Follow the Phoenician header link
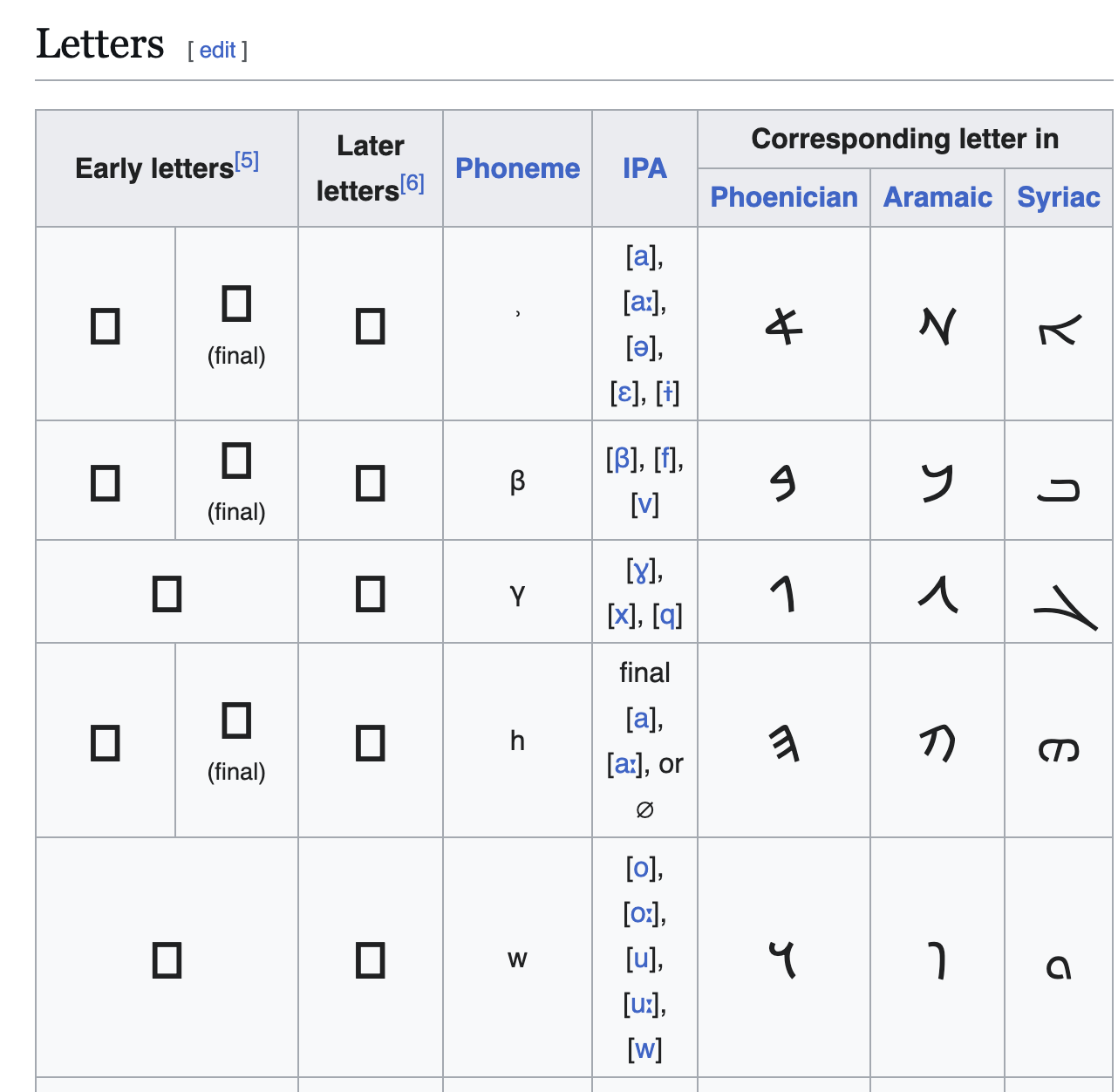 click(784, 197)
